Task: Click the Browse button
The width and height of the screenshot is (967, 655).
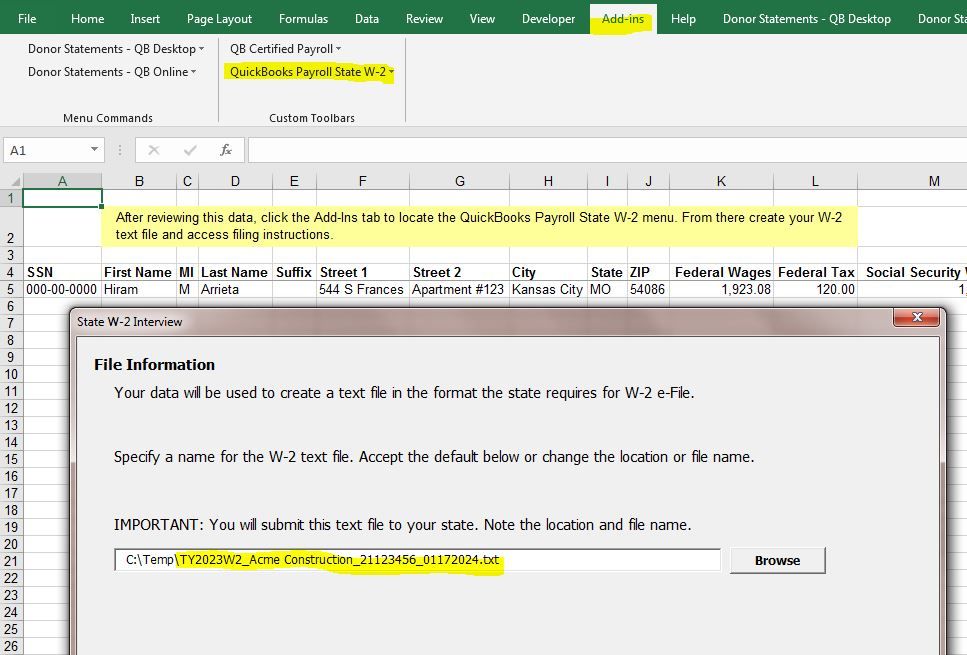Action: click(777, 560)
